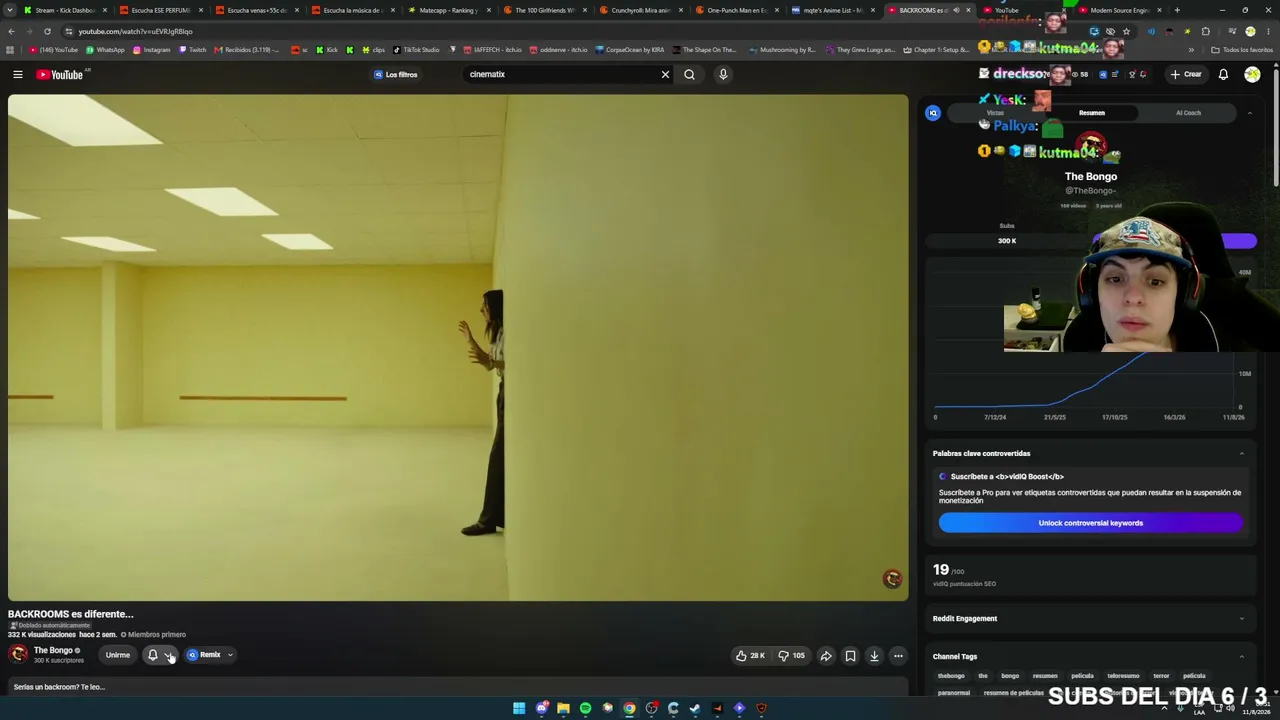Image resolution: width=1280 pixels, height=720 pixels.
Task: Like the video with thumbs up
Action: (750, 655)
